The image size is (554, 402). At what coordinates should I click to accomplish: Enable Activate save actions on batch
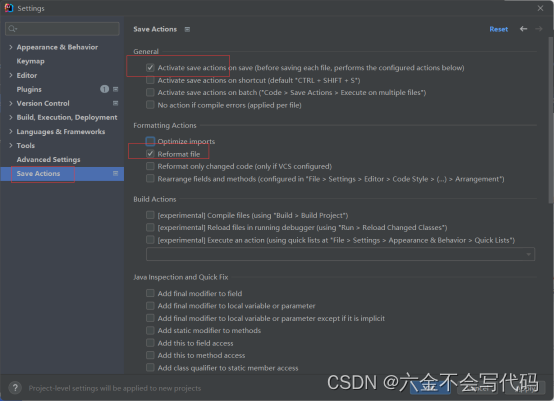click(150, 93)
